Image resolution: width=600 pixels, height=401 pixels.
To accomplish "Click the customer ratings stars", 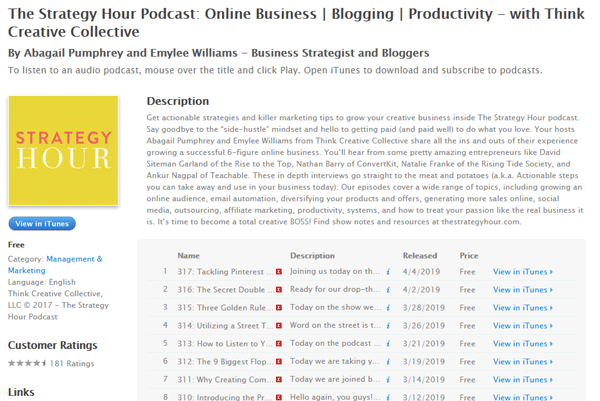I will 27,363.
